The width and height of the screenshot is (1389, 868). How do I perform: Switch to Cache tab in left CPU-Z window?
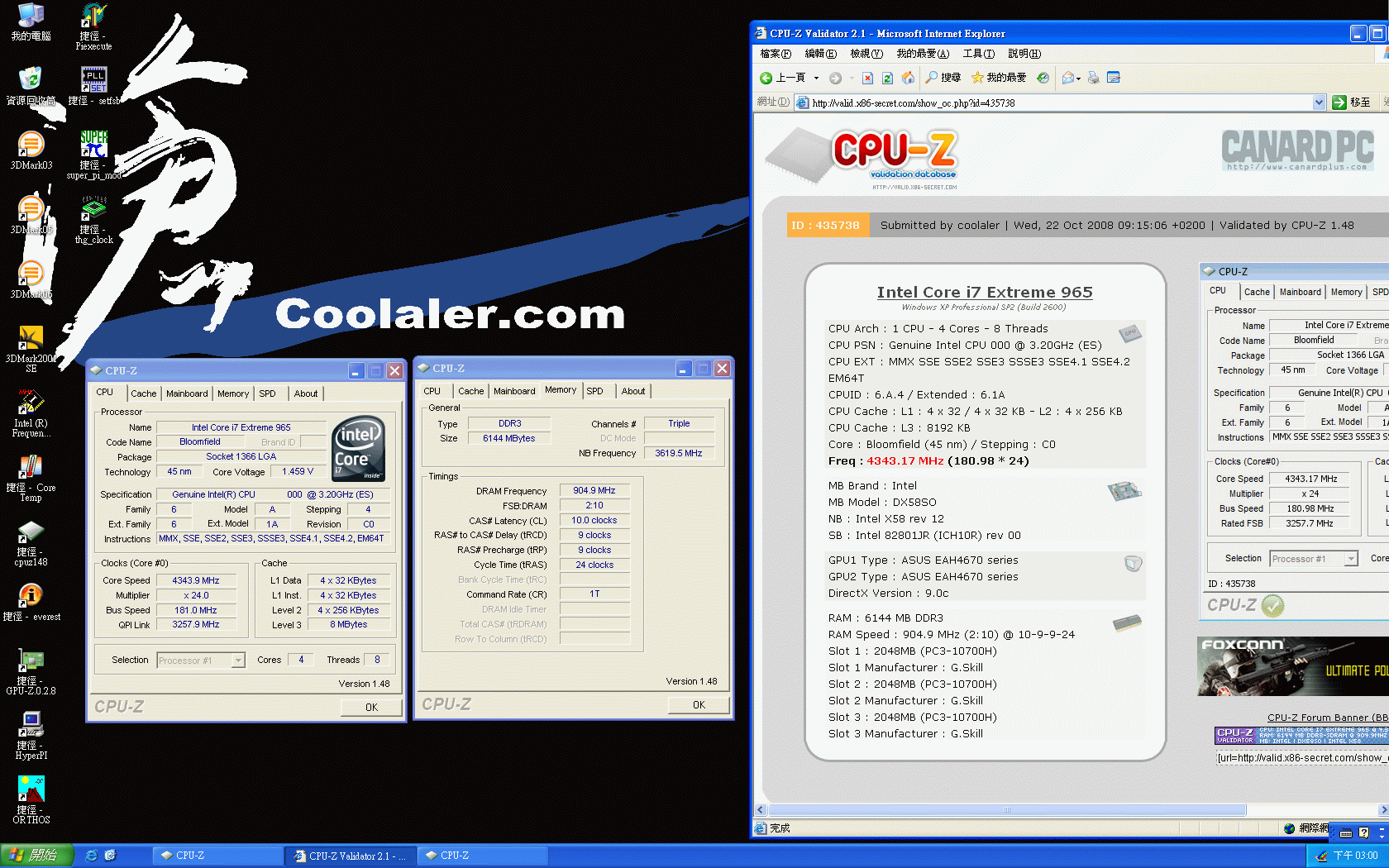[x=143, y=393]
